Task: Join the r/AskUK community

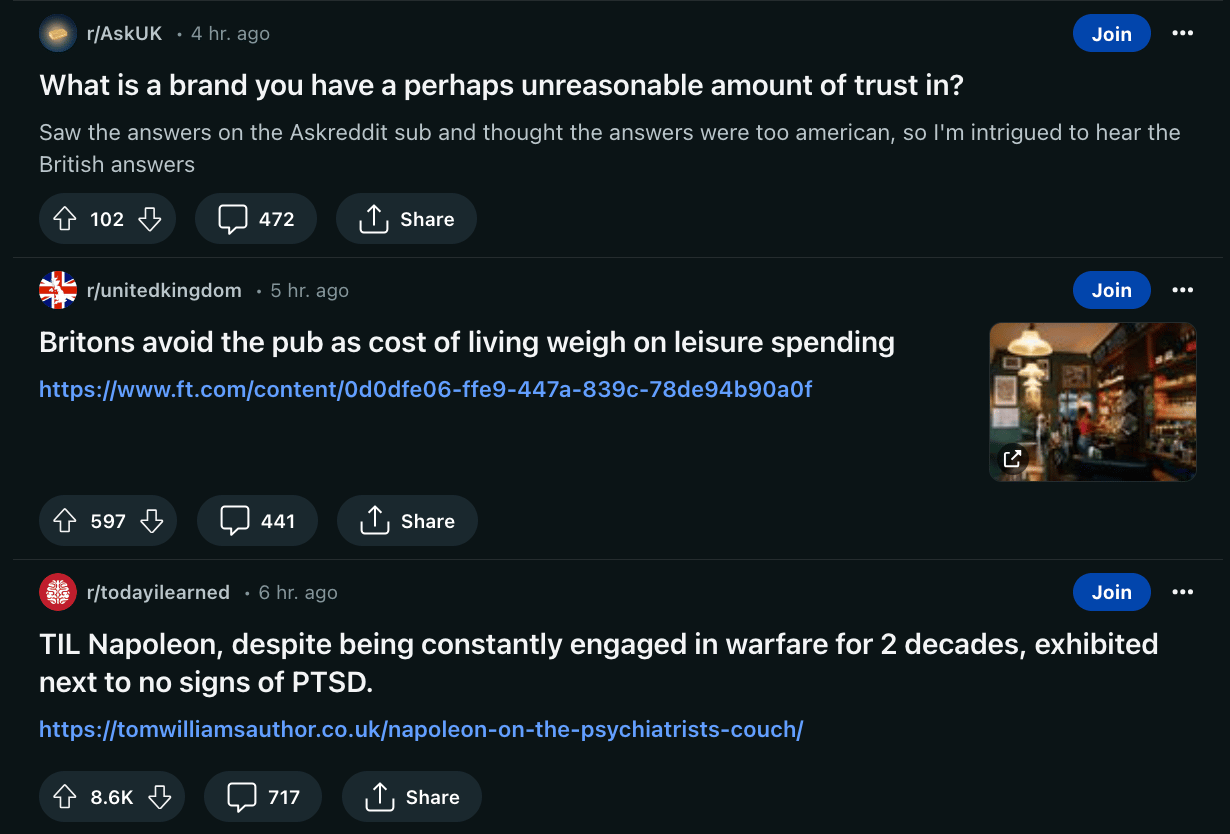Action: click(1111, 34)
